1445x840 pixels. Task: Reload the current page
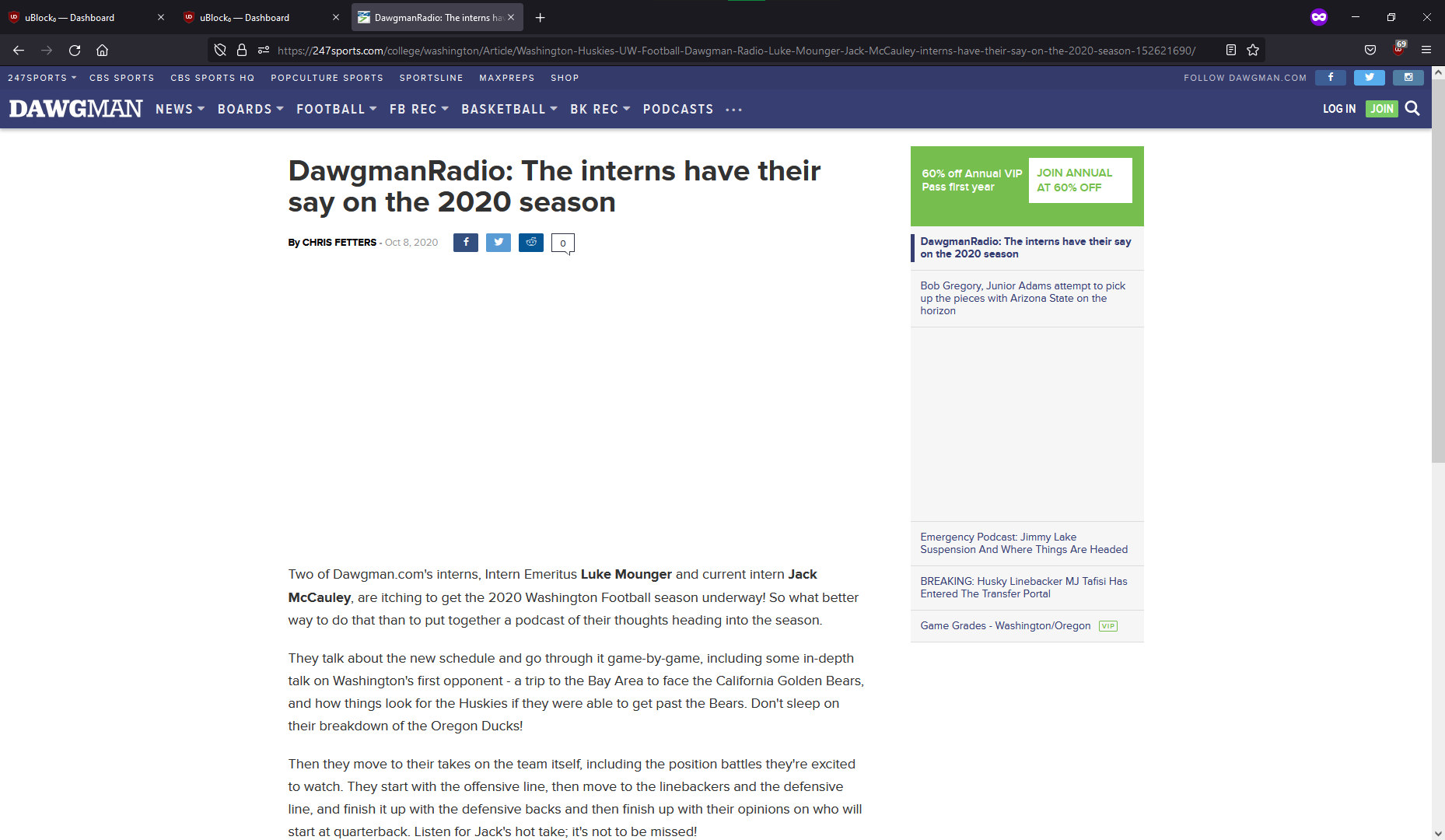pyautogui.click(x=74, y=50)
